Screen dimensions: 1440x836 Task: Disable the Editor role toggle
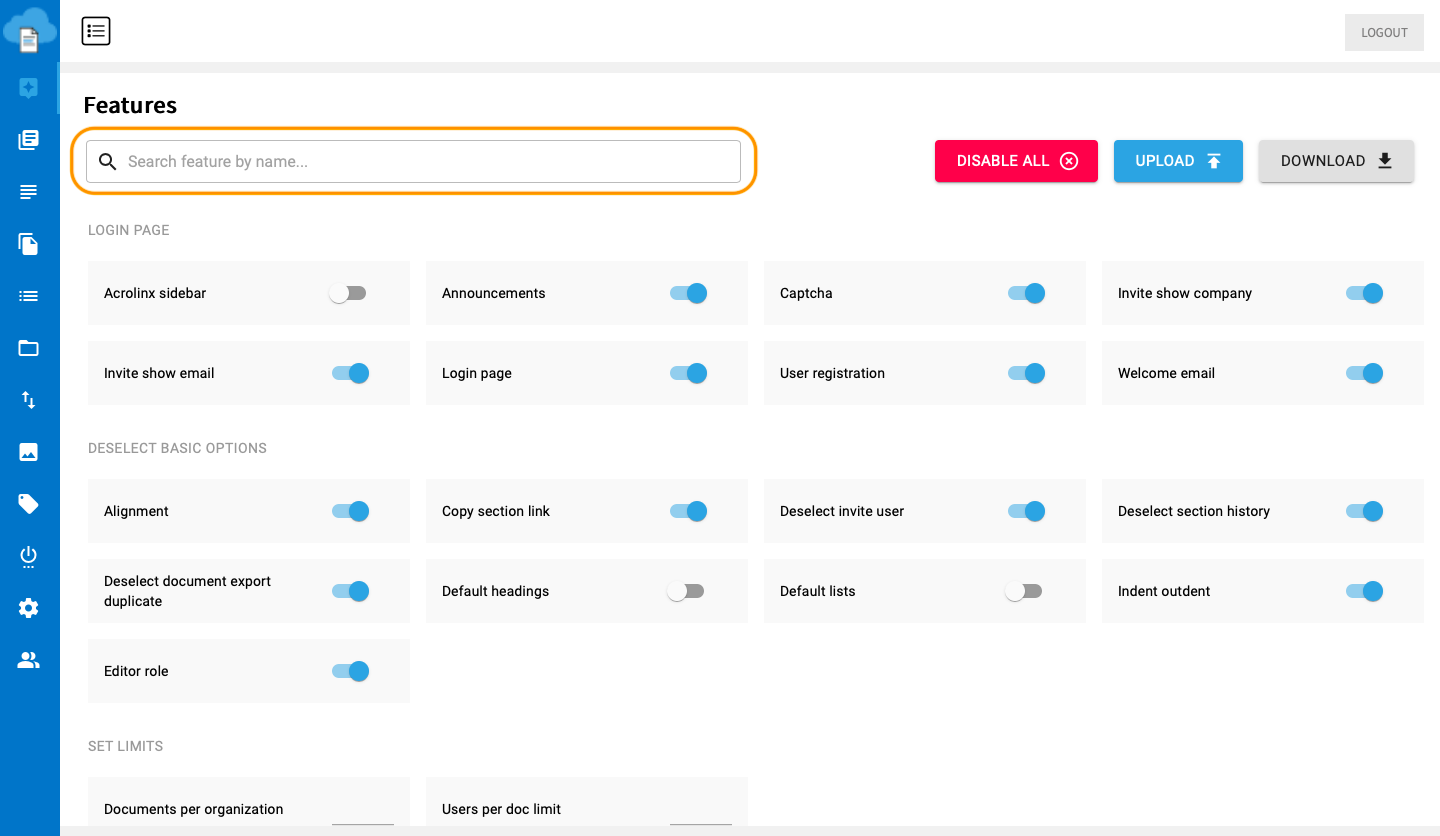pyautogui.click(x=350, y=671)
